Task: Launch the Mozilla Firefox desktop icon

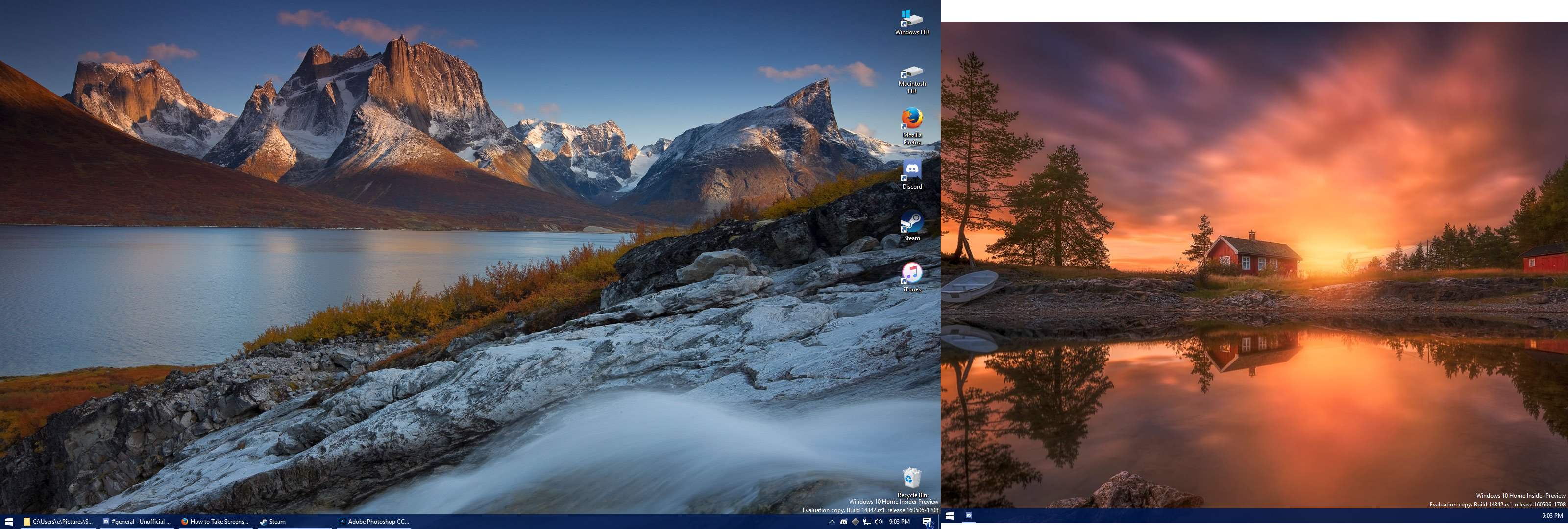Action: 911,119
